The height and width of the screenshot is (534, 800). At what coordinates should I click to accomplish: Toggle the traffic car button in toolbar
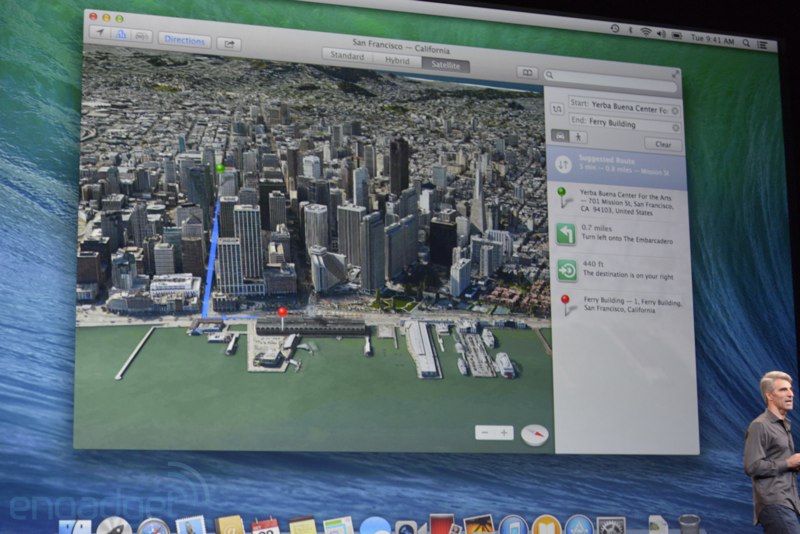click(x=141, y=36)
